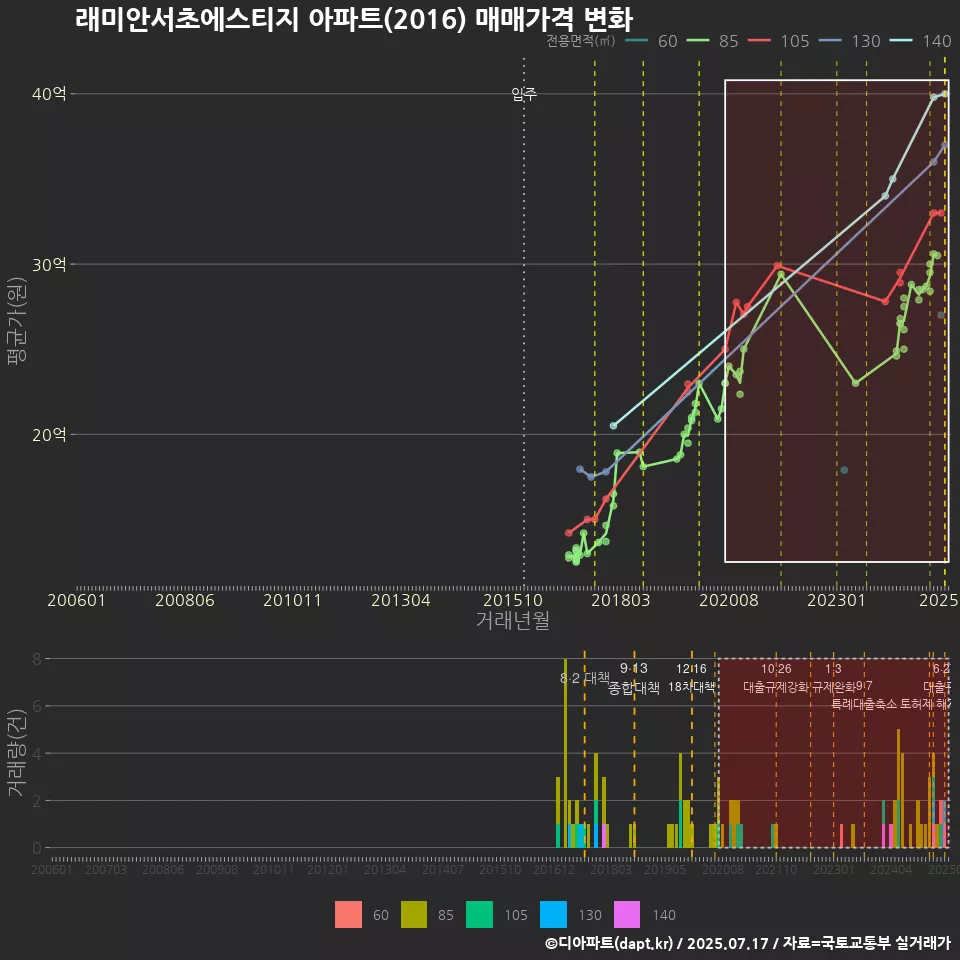960x960 pixels.
Task: Click the 200601 price-chart x-axis label
Action: [77, 600]
